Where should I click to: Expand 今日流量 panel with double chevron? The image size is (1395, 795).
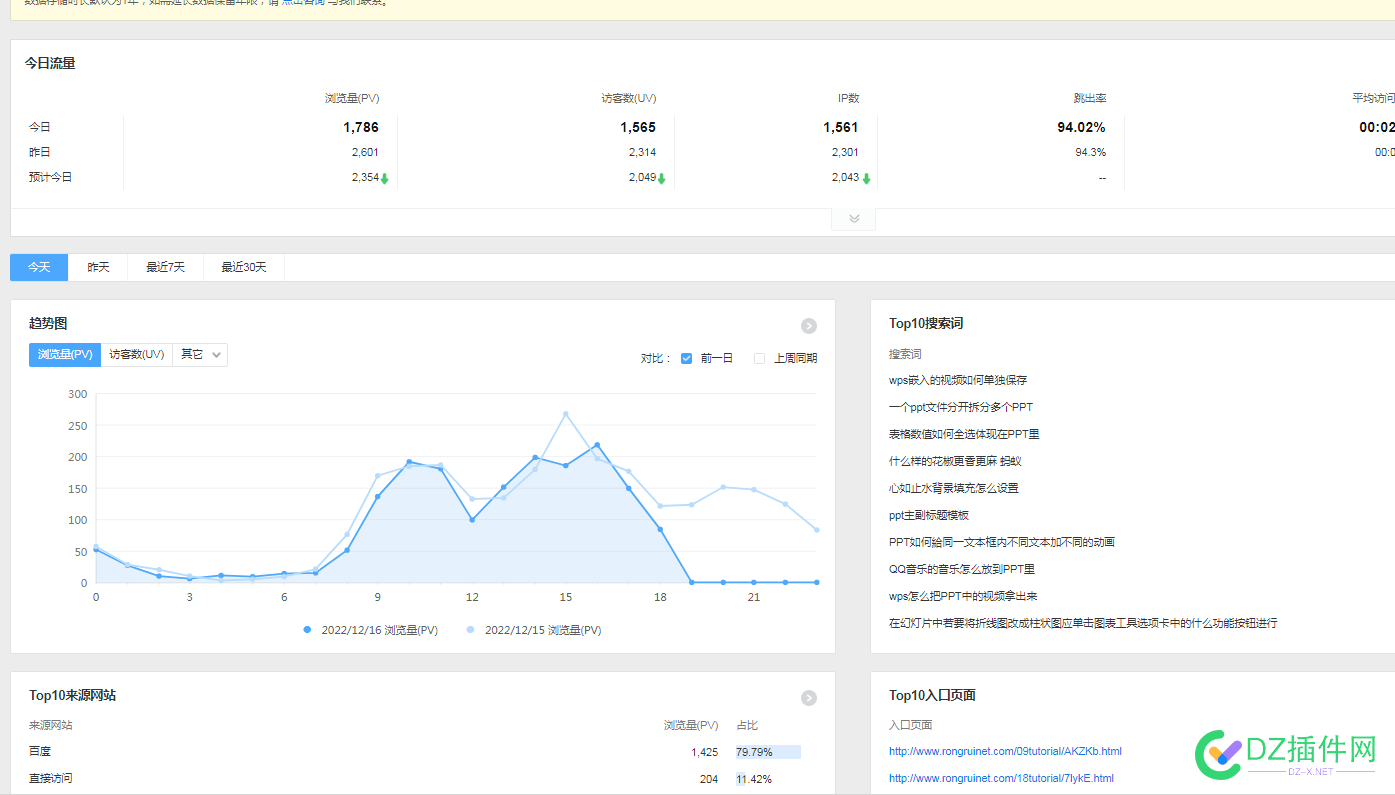click(854, 218)
